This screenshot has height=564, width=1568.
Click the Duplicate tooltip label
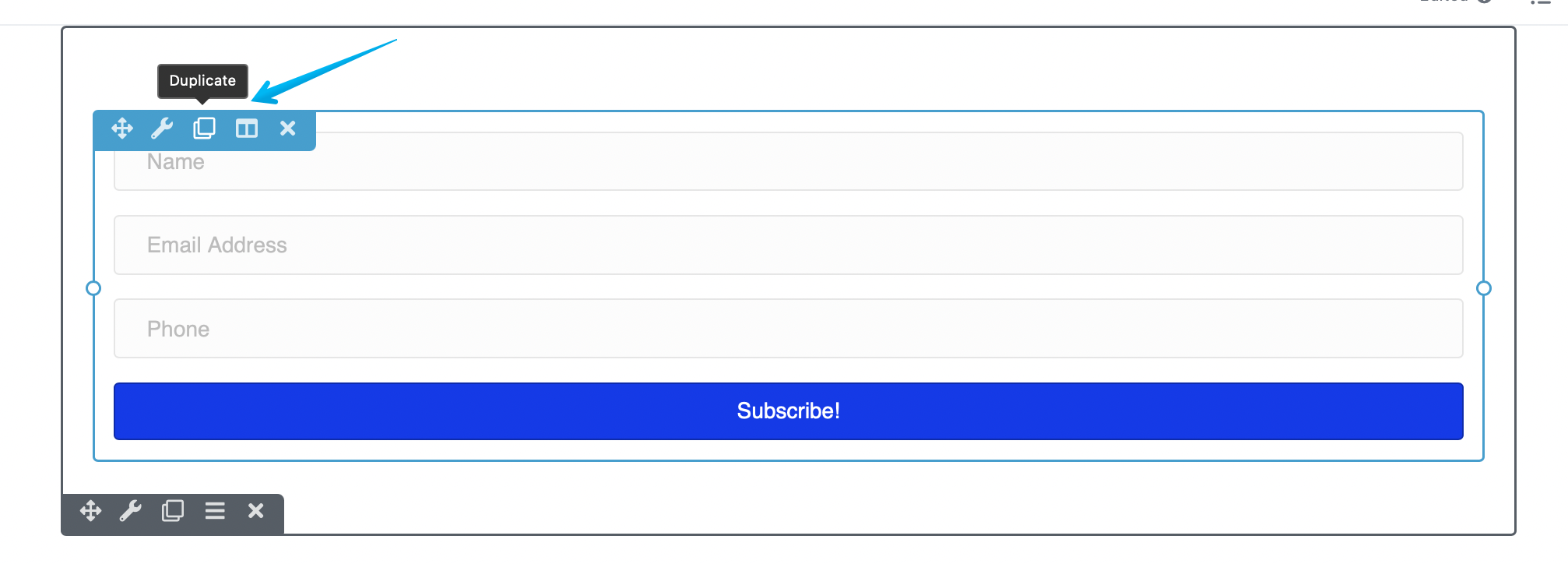pos(202,81)
